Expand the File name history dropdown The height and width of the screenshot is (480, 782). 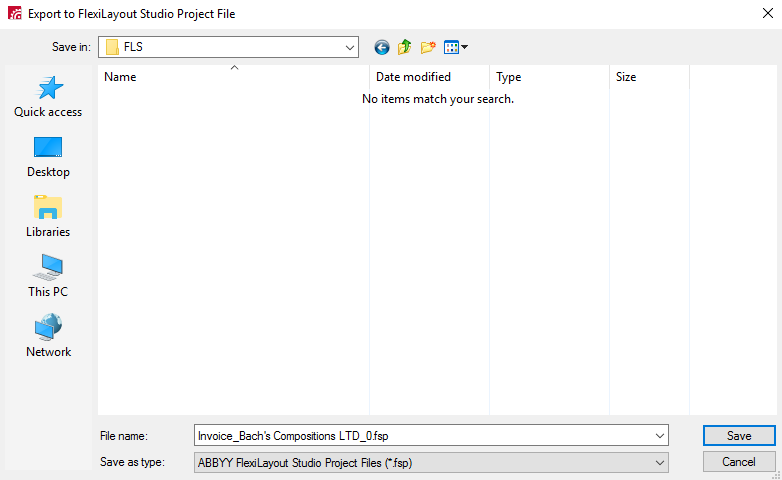(x=660, y=436)
